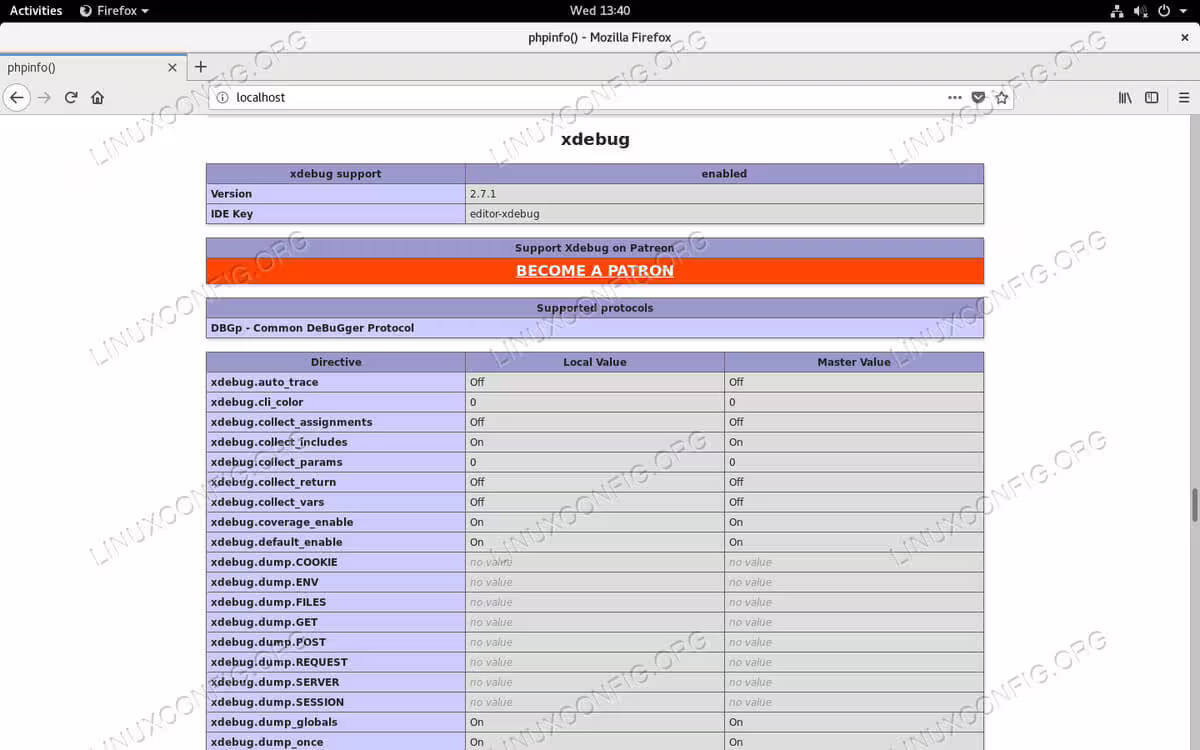Screen dimensions: 1200x750
Task: Click the IDE Key value editor-xdebug
Action: pyautogui.click(x=504, y=214)
